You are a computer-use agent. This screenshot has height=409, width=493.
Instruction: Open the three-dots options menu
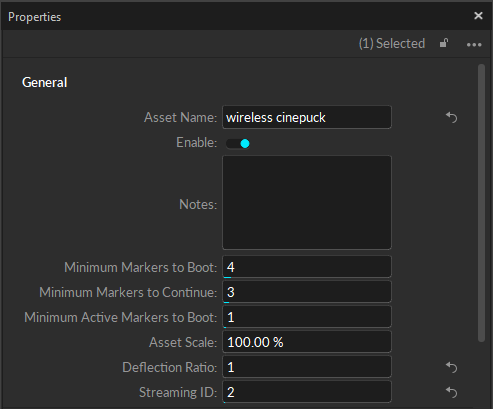(474, 45)
